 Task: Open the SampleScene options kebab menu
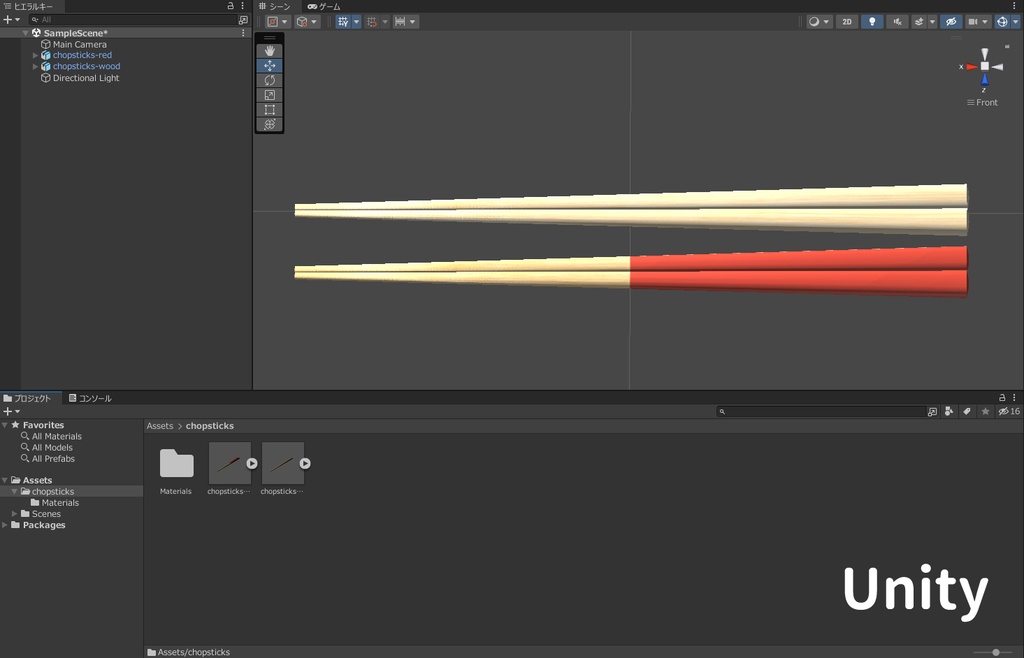tap(244, 33)
